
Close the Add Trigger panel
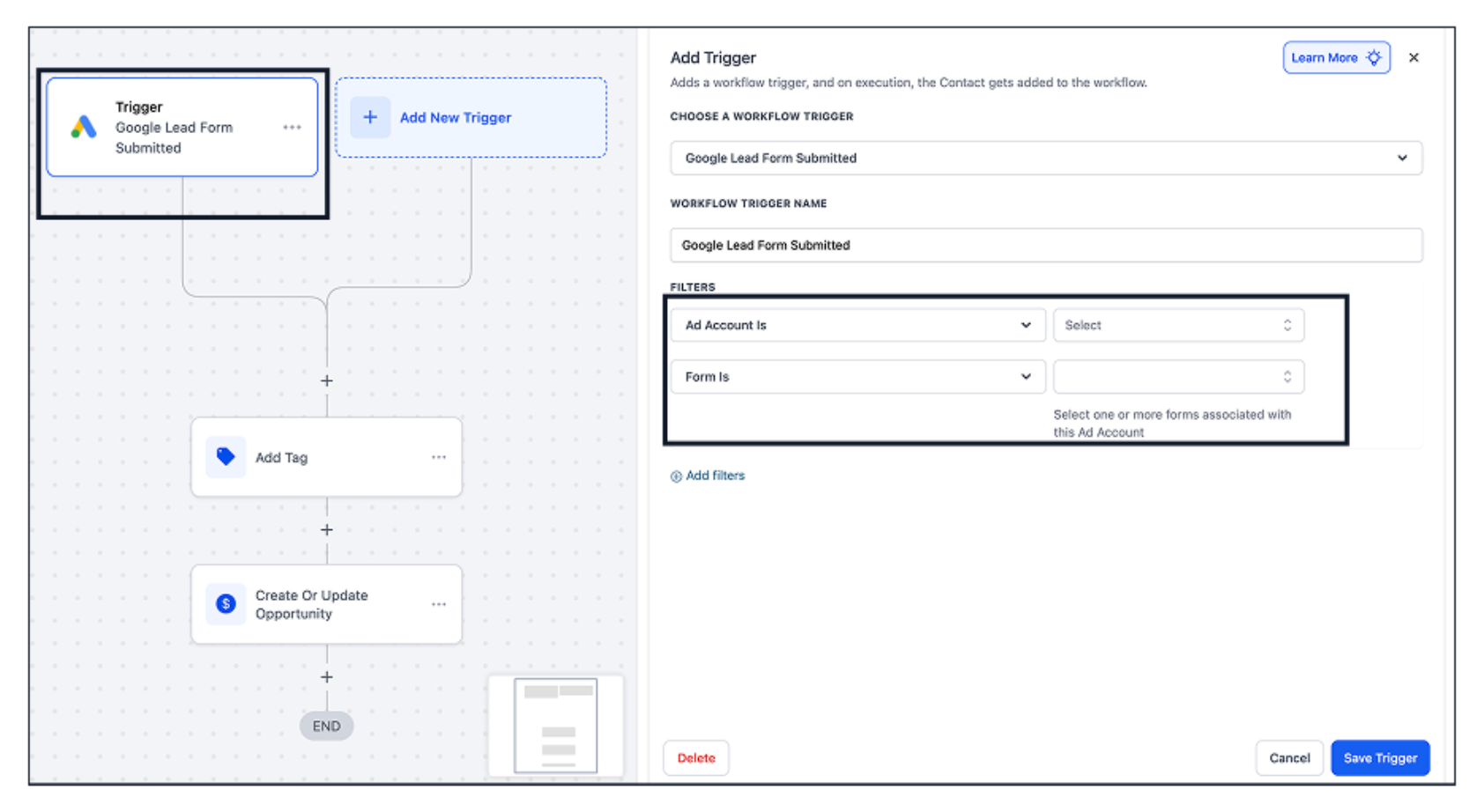1414,57
